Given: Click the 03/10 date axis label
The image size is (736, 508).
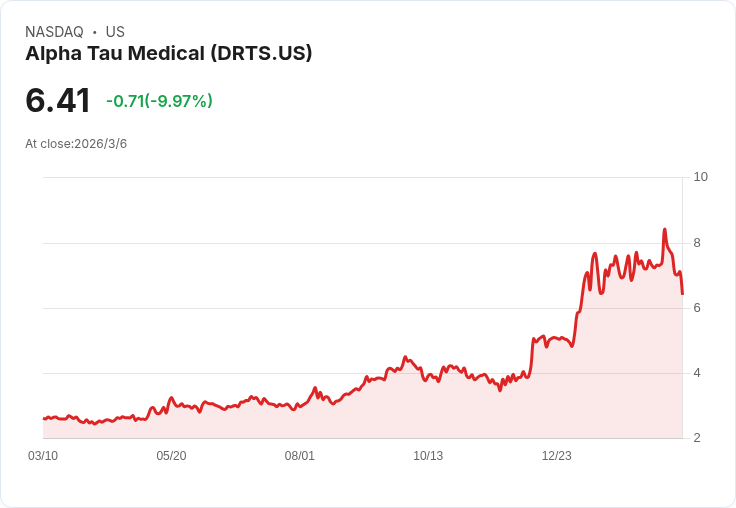Looking at the screenshot, I should (43, 456).
